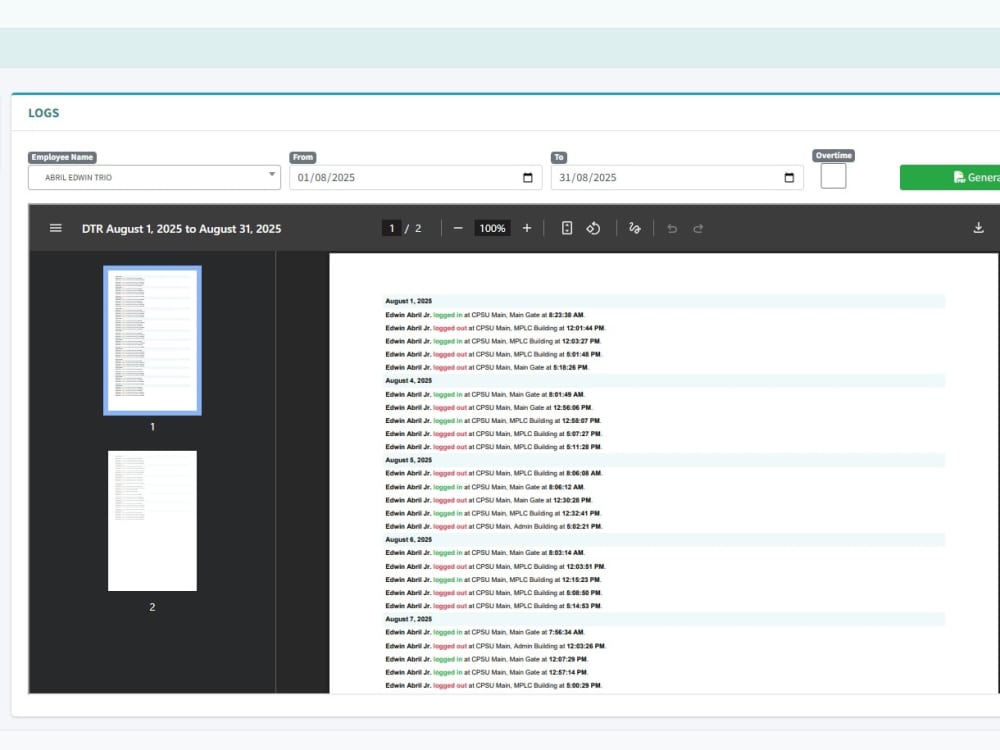The image size is (1000, 750).
Task: Click the 'August 4, 2025' date header
Action: pos(408,381)
